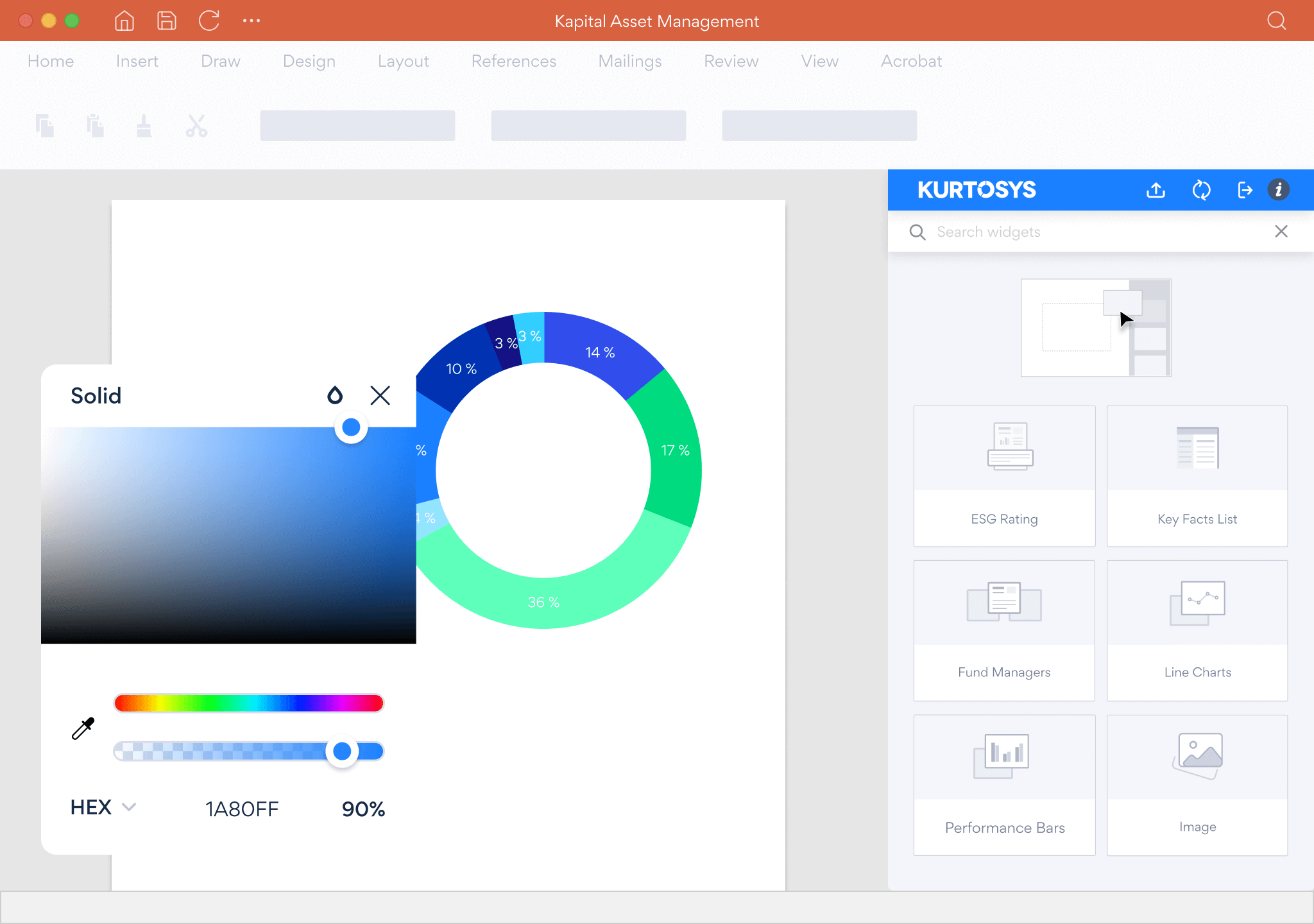Pick a hue on the rainbow color strip
Image resolution: width=1314 pixels, height=924 pixels.
tap(248, 703)
